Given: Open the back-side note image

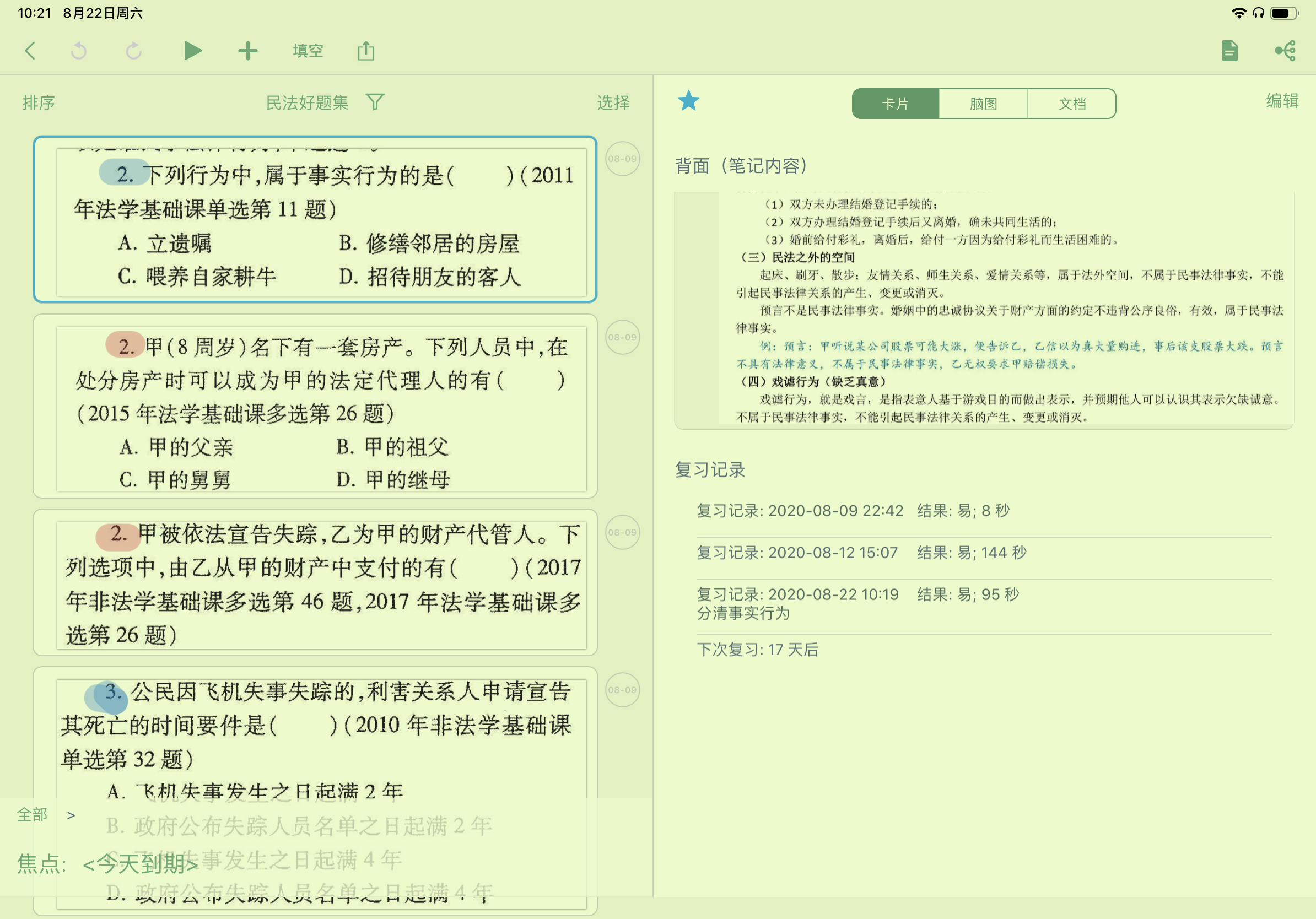Looking at the screenshot, I should 984,310.
